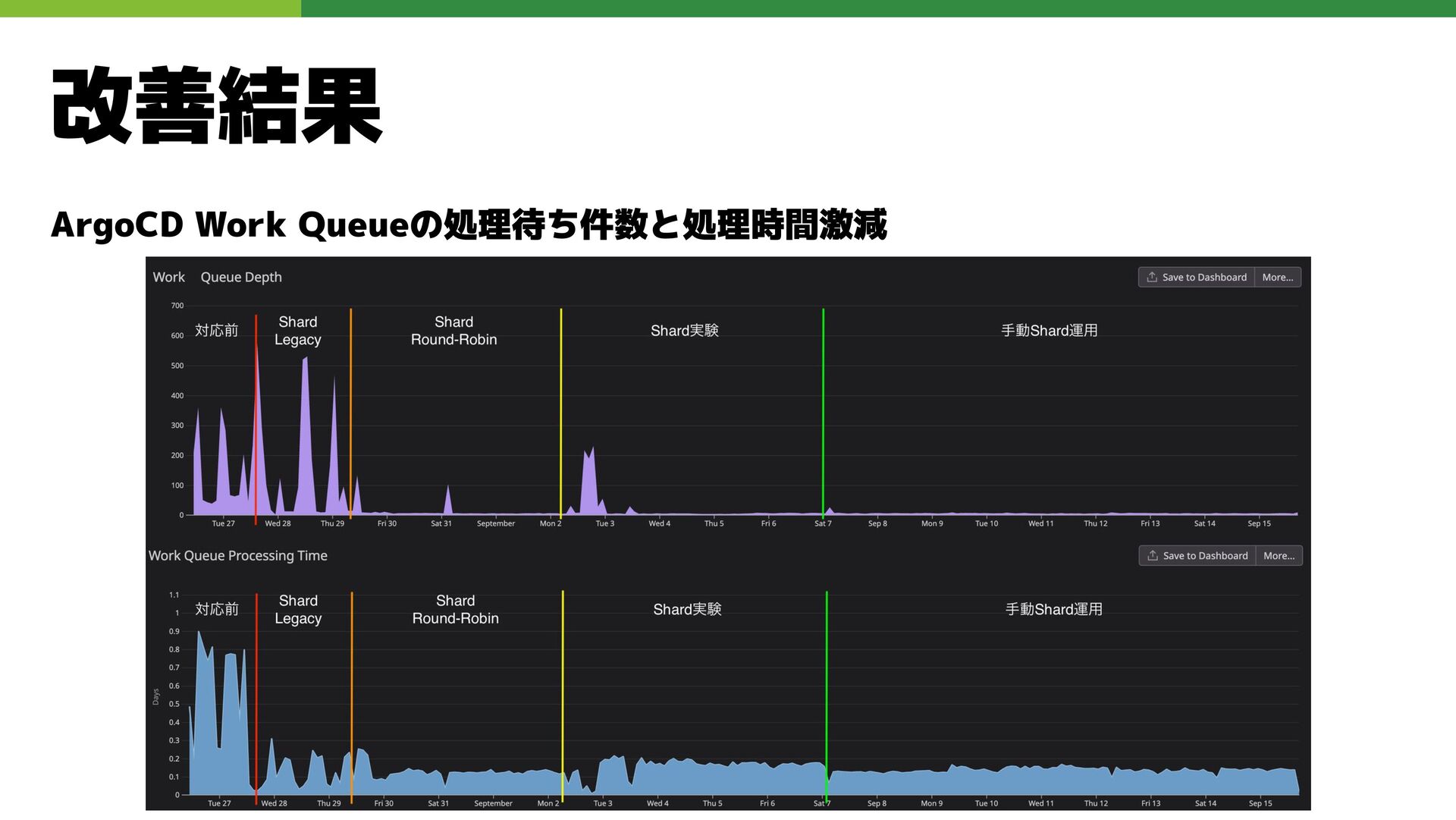
Task: Click the Tue 27 x-axis label in Queue Depth
Action: coord(223,523)
